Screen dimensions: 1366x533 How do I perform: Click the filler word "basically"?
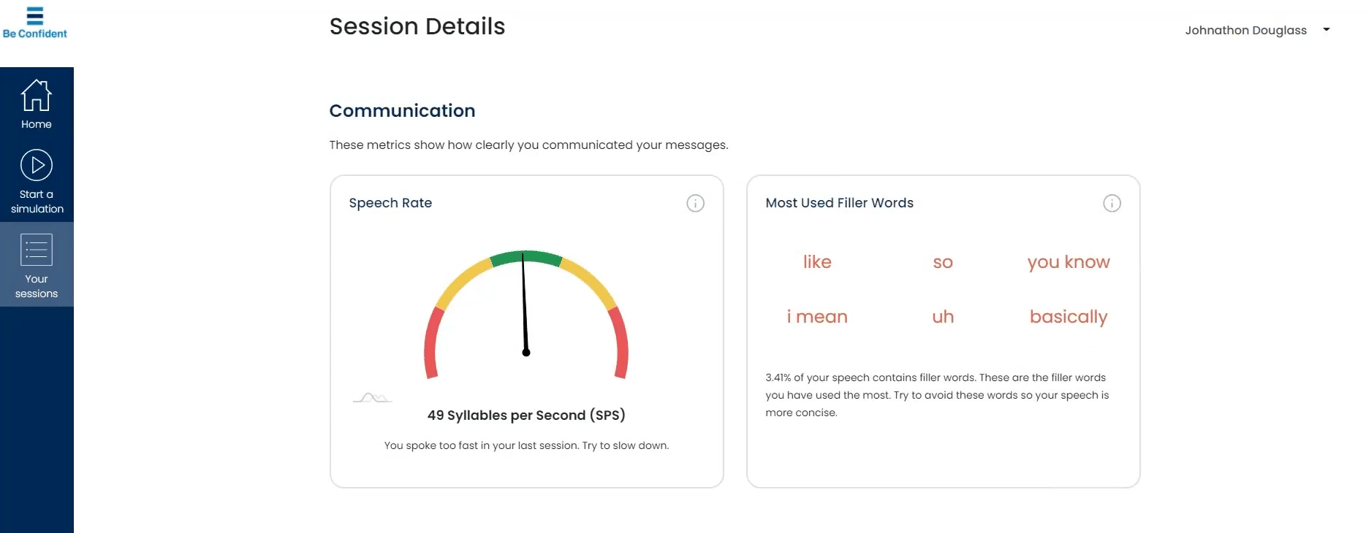point(1068,317)
